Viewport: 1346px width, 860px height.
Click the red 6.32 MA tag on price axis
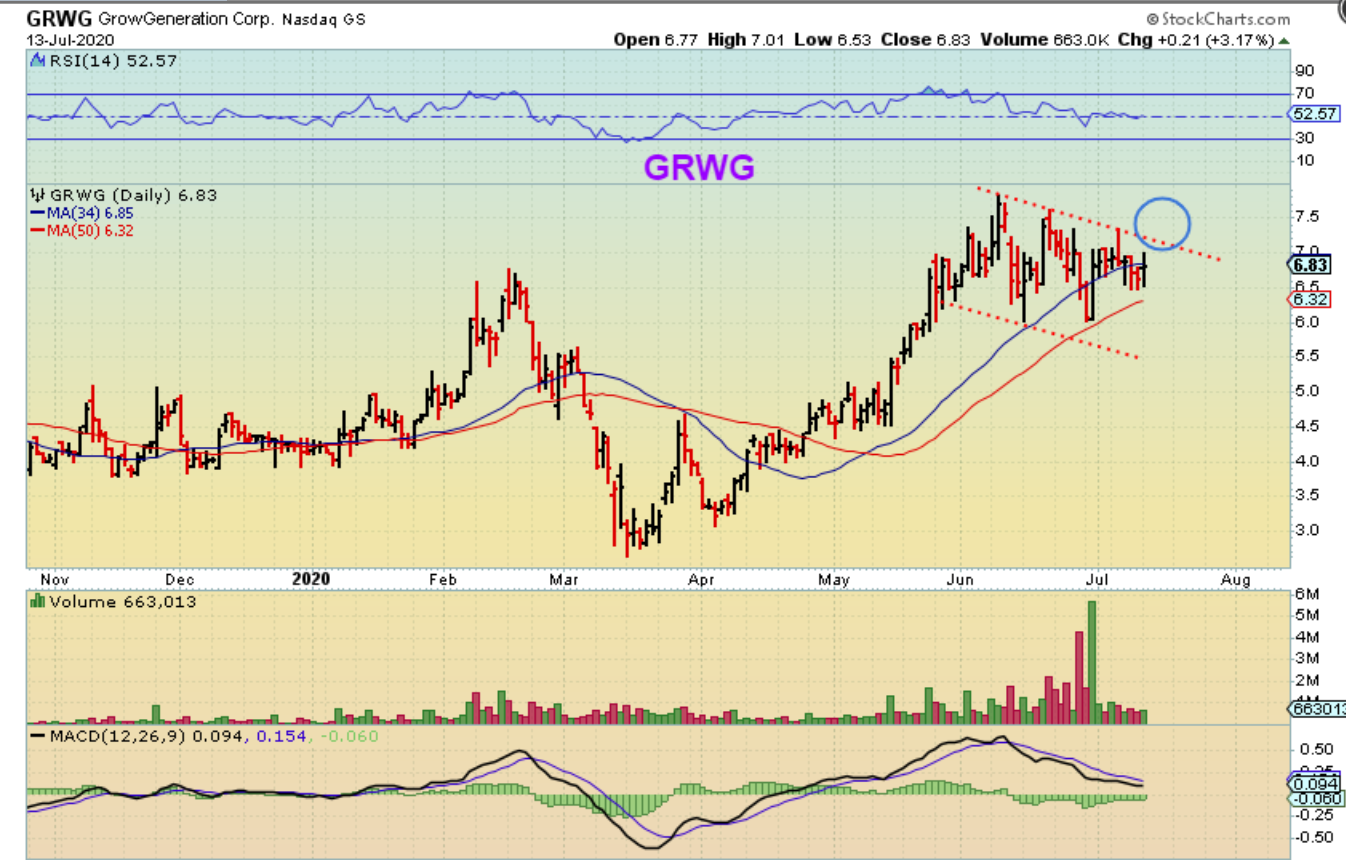(x=1308, y=298)
